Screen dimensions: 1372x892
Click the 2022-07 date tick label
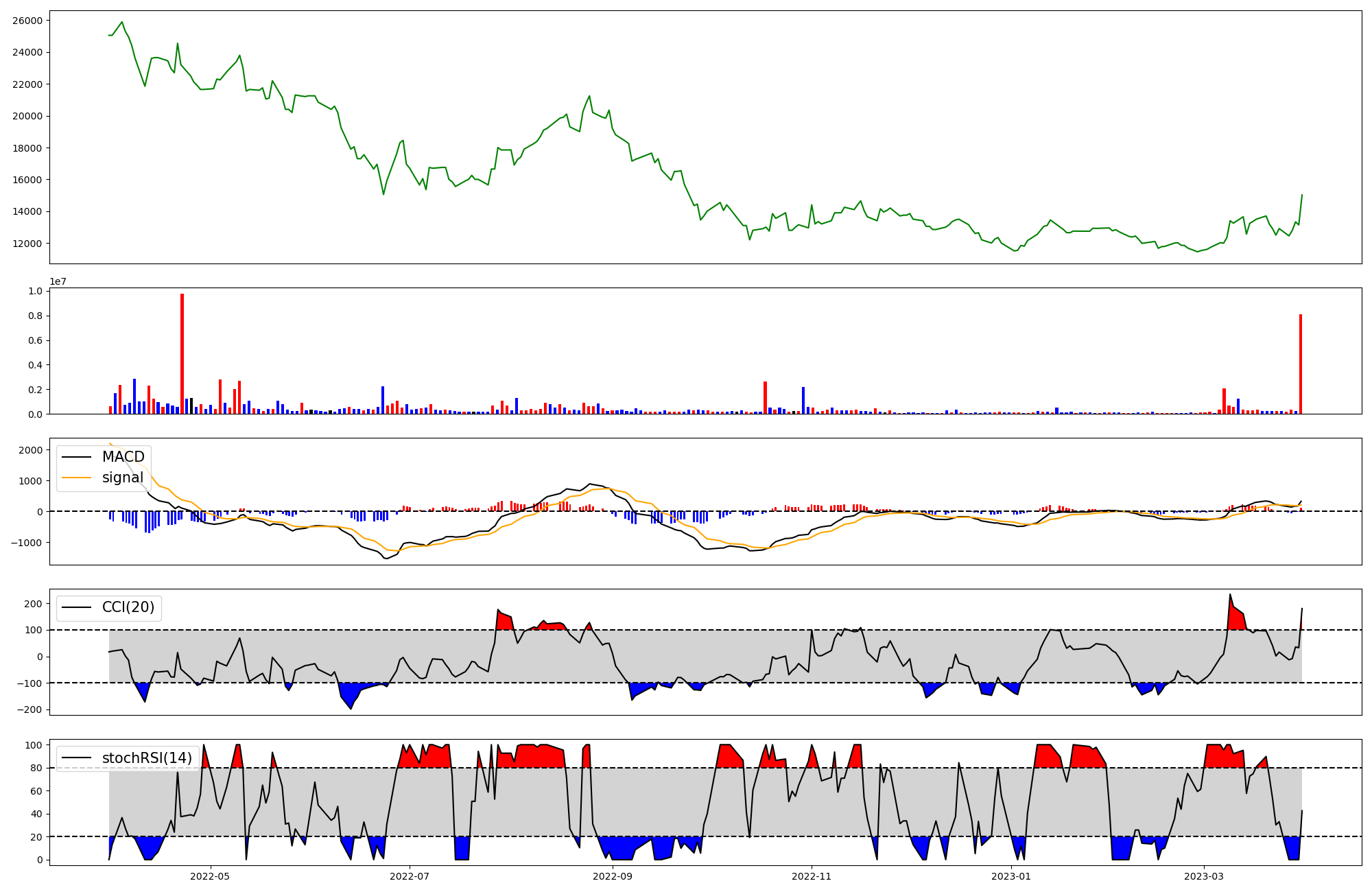(410, 876)
